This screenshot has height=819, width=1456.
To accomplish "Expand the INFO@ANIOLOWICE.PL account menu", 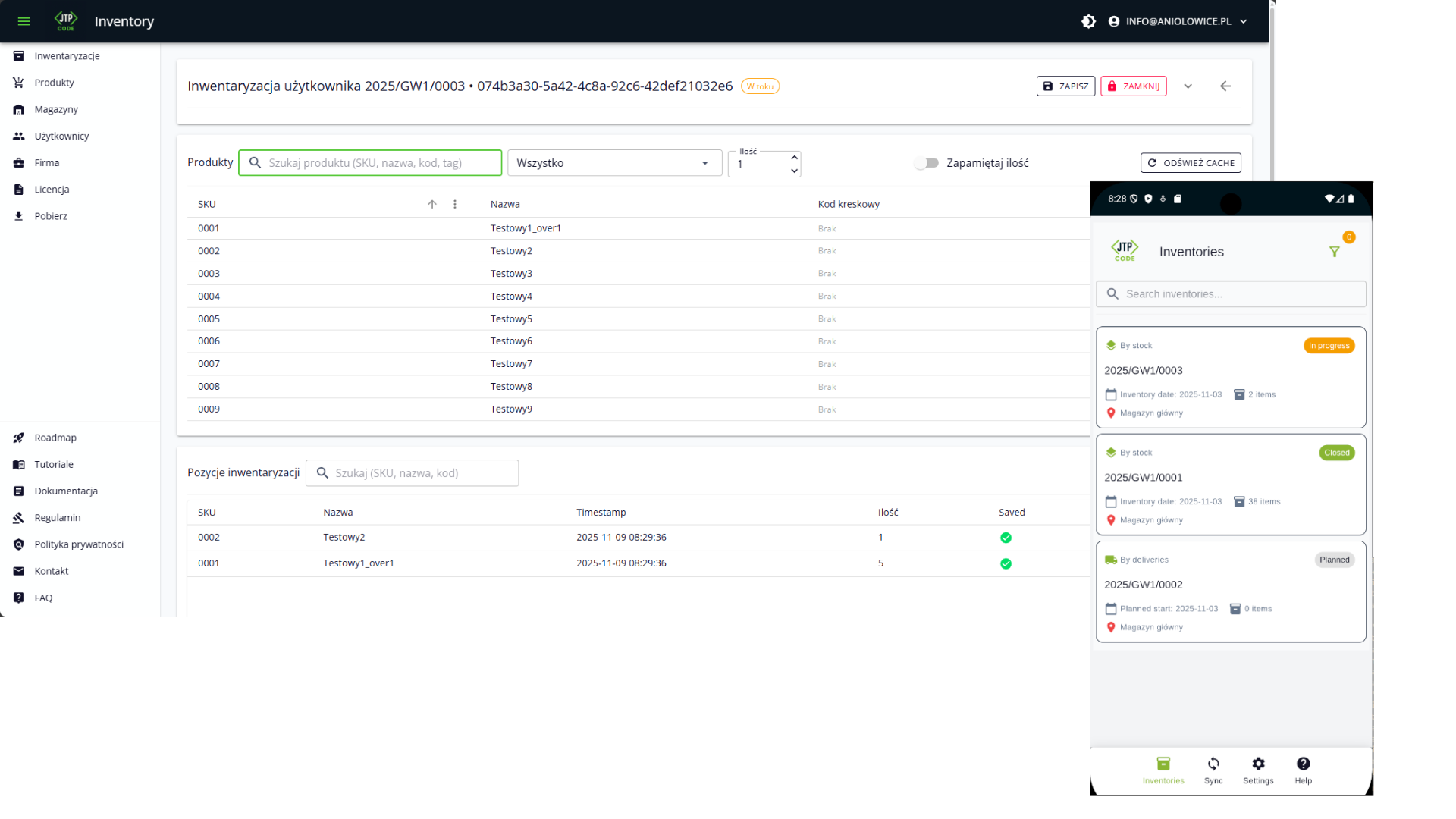I will tap(1178, 21).
